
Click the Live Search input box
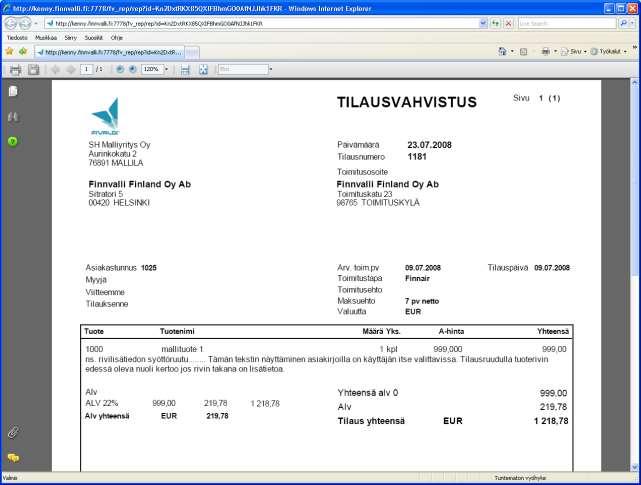567,24
